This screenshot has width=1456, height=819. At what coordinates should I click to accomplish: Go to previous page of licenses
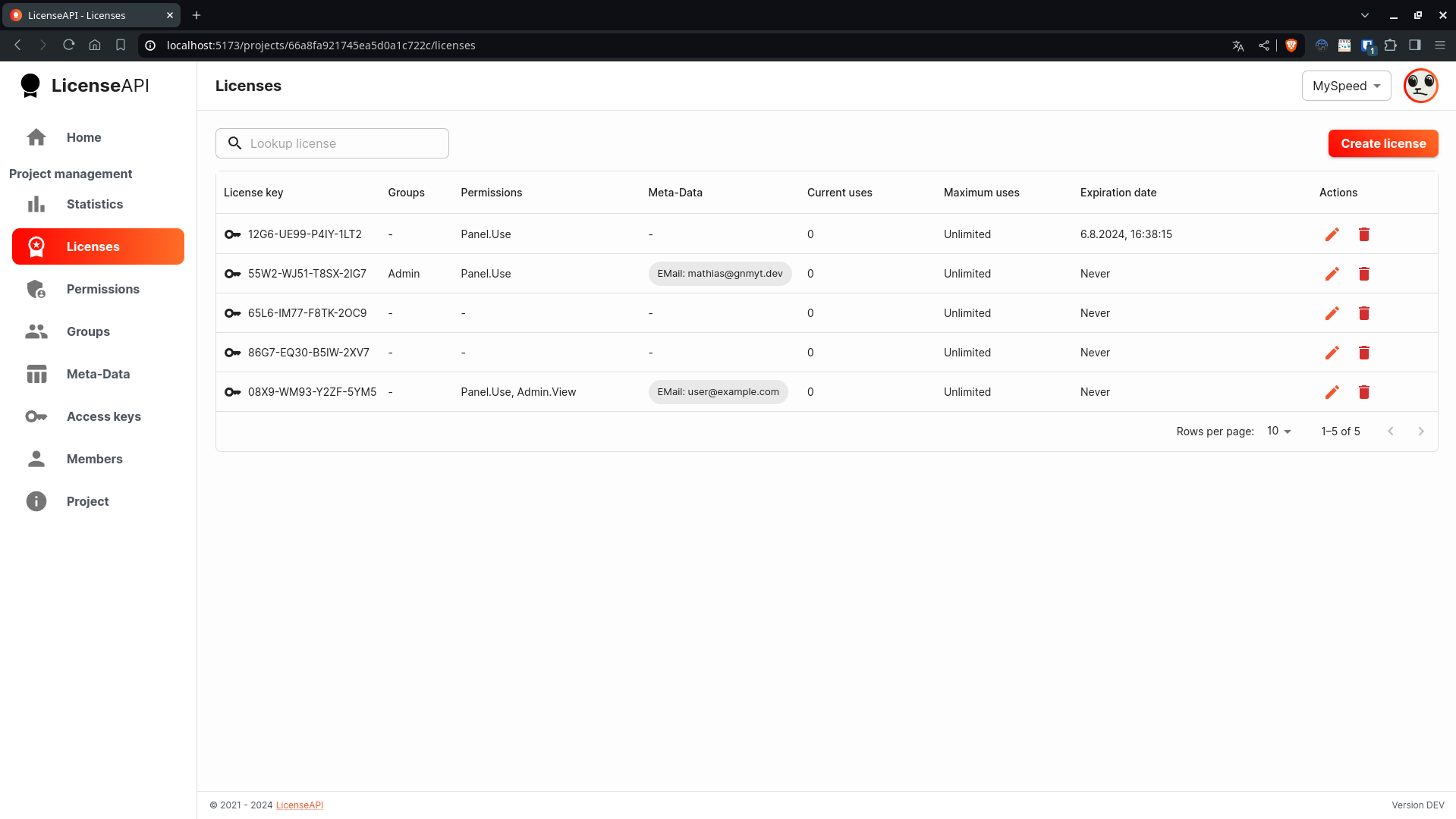click(x=1391, y=431)
